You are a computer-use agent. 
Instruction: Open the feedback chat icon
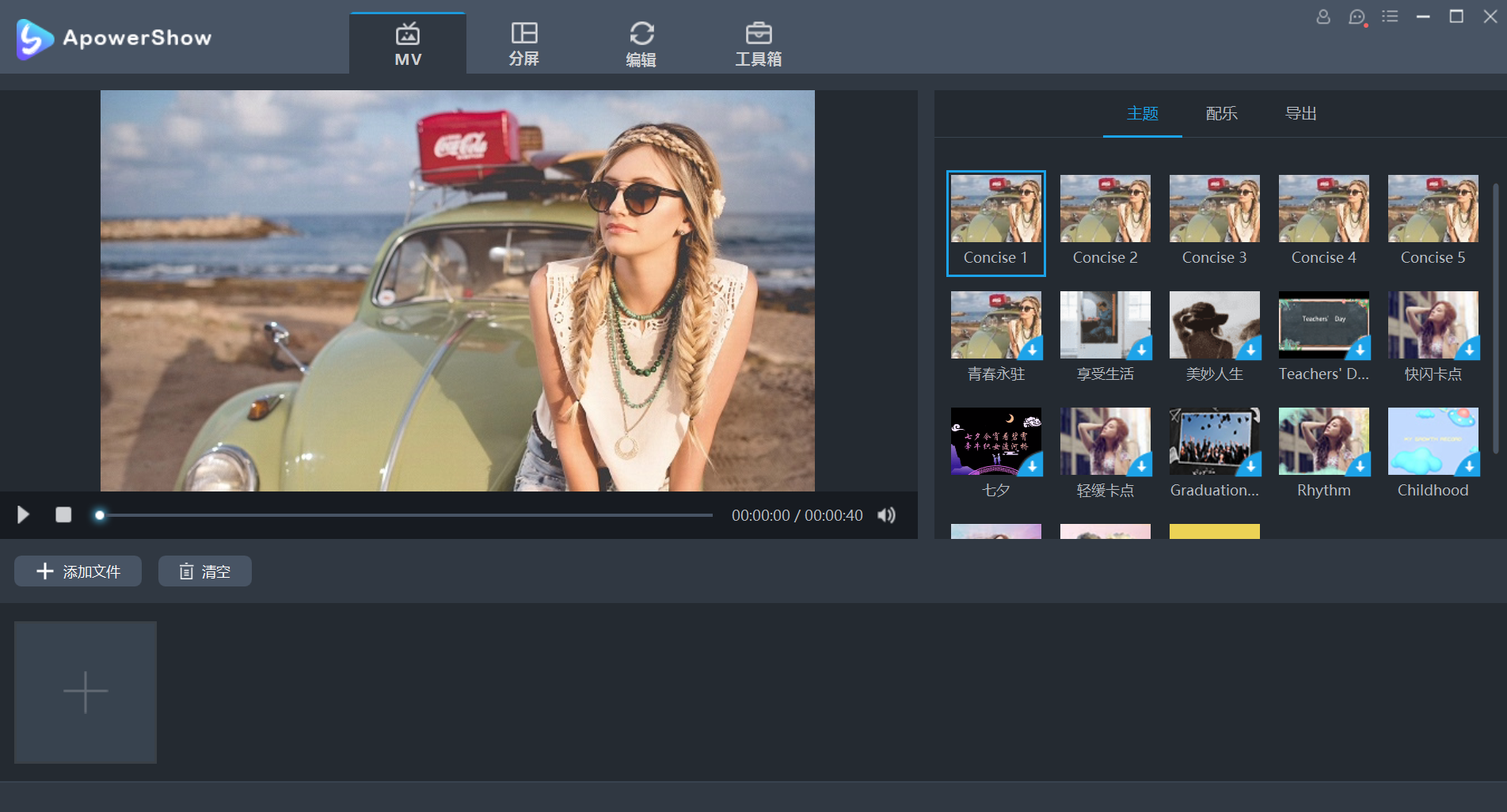click(x=1357, y=17)
